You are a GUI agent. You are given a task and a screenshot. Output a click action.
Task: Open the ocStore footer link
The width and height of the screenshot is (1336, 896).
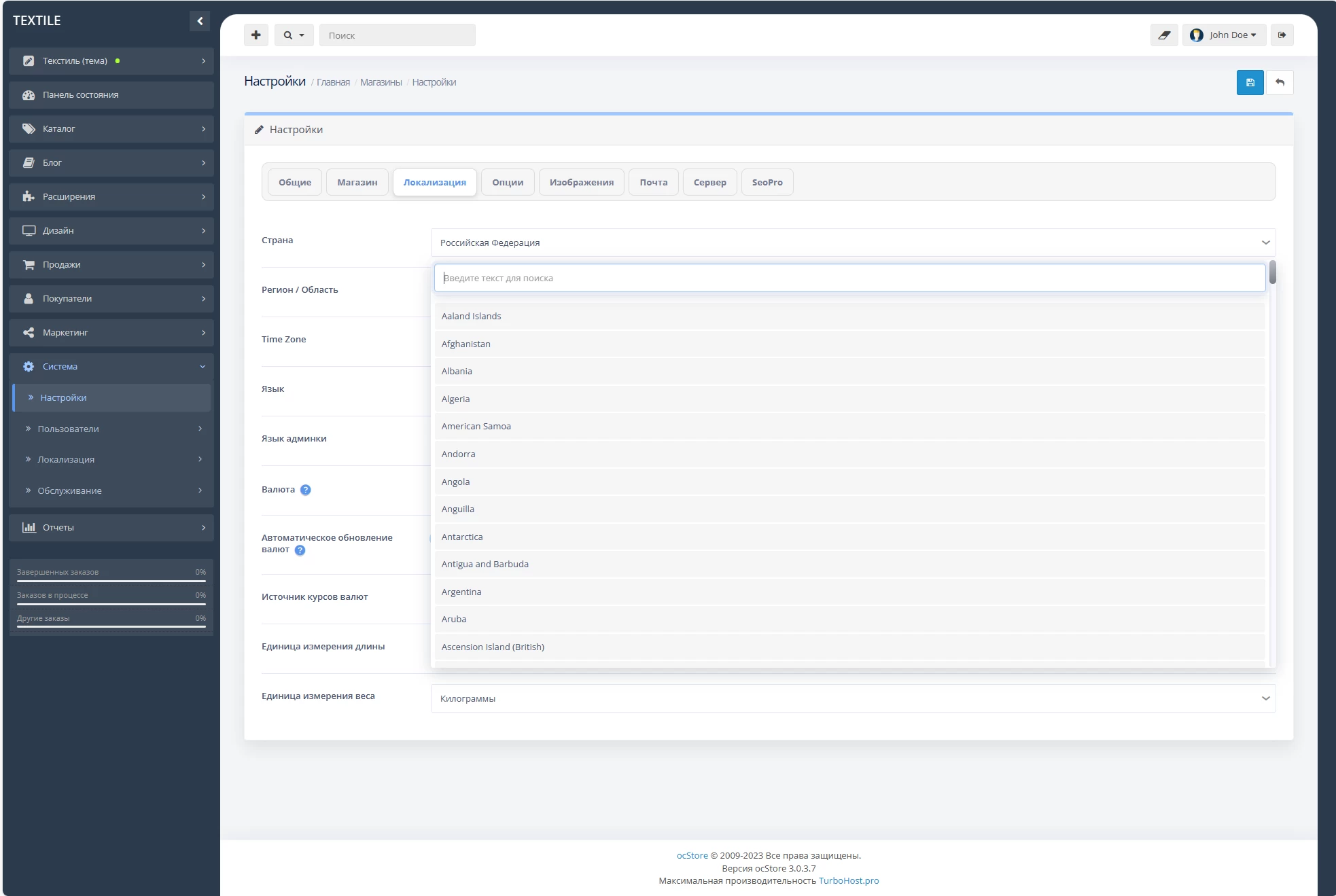click(x=692, y=856)
